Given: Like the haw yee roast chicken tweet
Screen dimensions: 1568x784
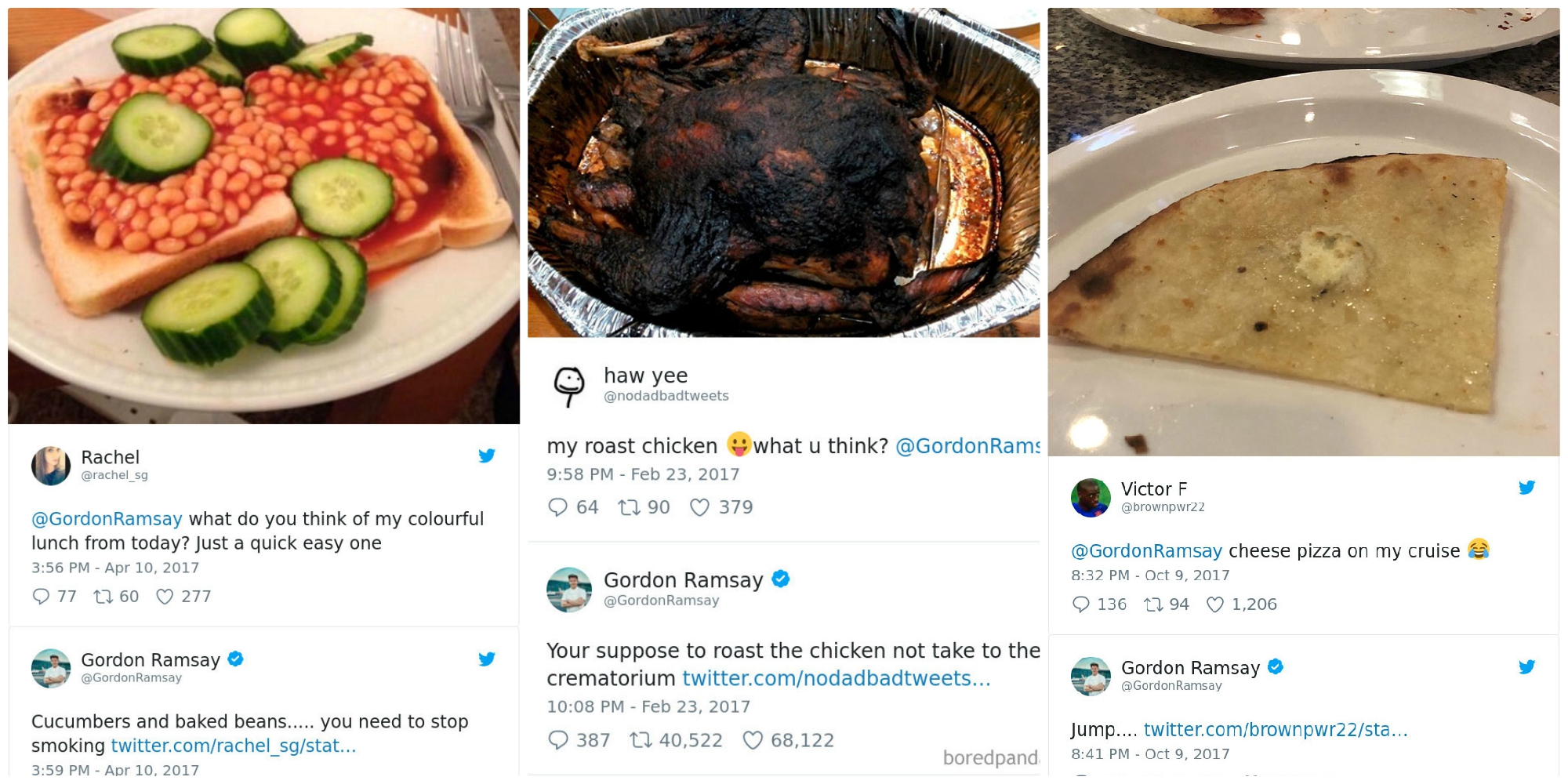Looking at the screenshot, I should [x=699, y=507].
